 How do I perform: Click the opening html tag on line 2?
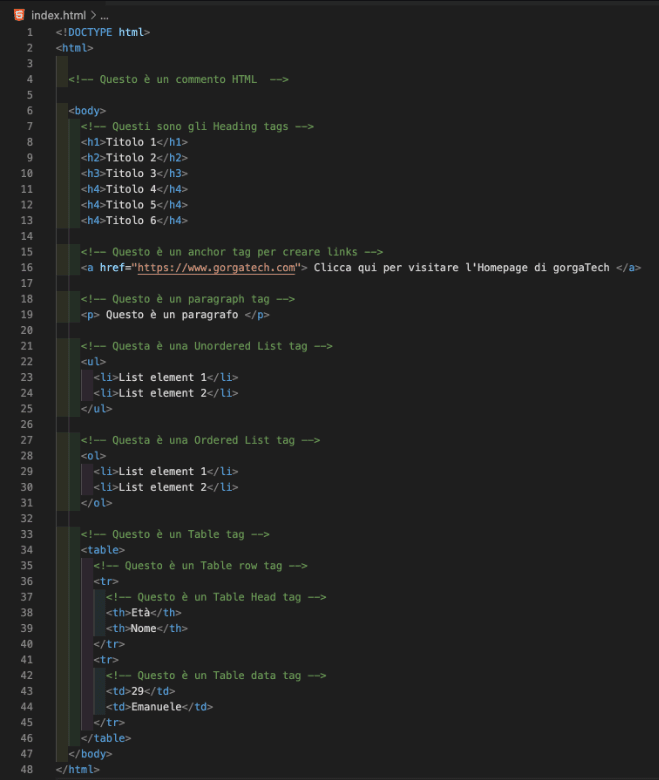pyautogui.click(x=75, y=48)
